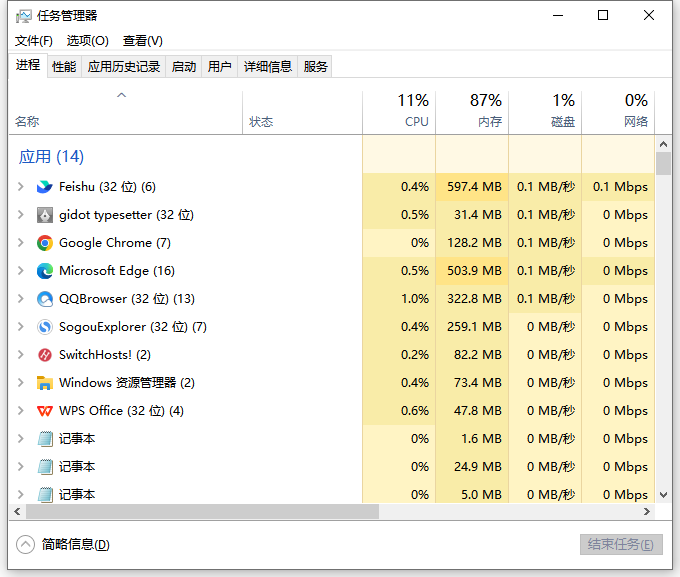
Task: Expand the Feishu process group
Action: click(20, 187)
